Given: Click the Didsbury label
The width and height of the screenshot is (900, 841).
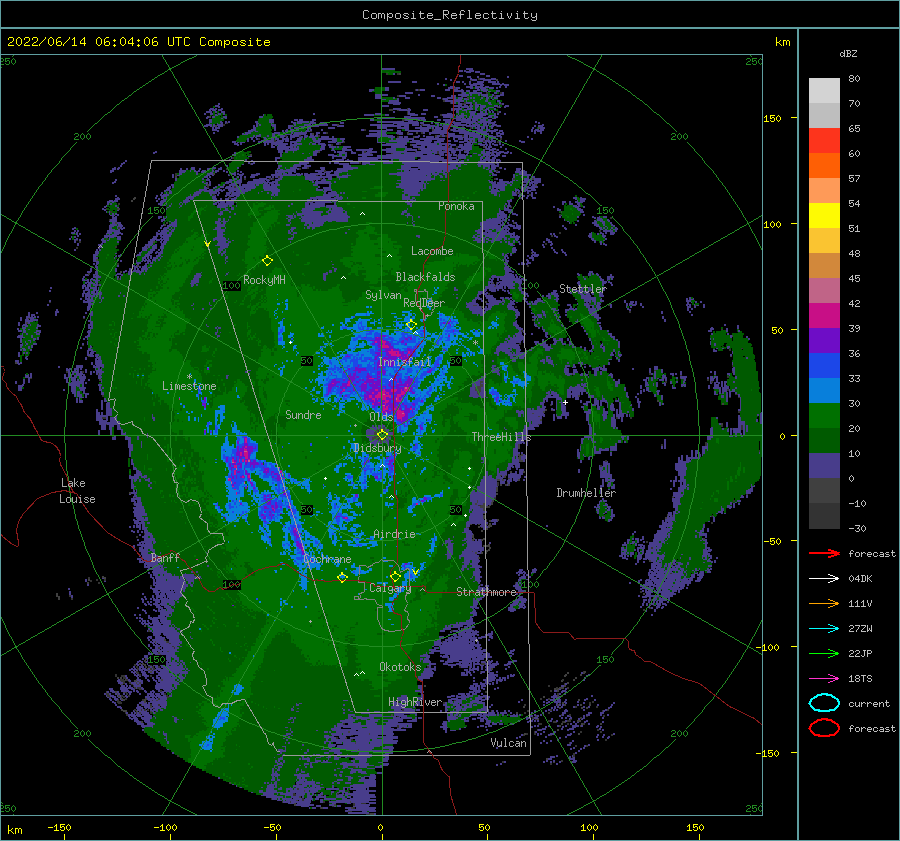Looking at the screenshot, I should tap(377, 448).
